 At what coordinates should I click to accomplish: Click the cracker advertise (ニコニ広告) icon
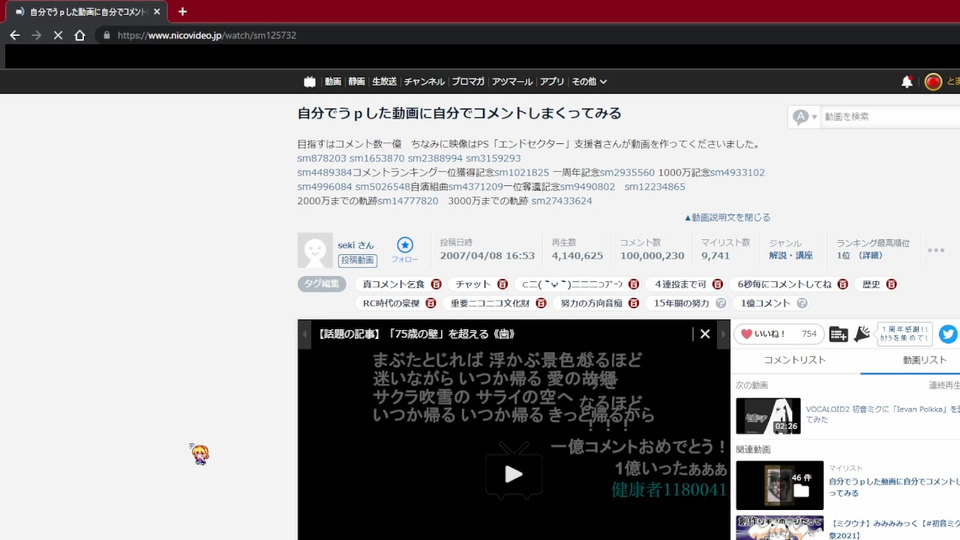[862, 334]
